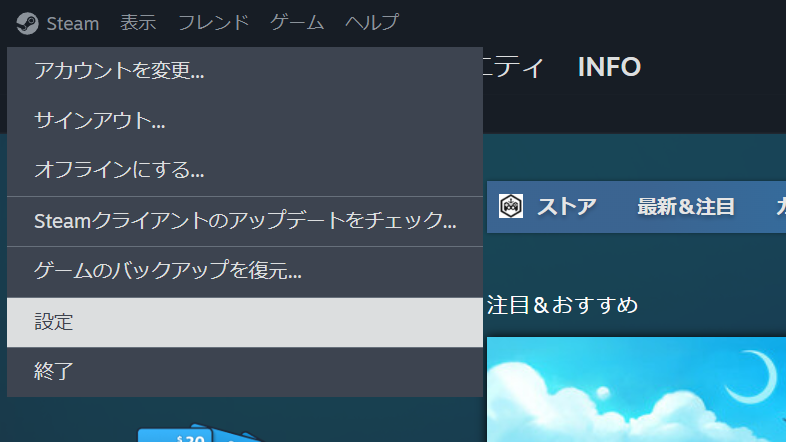Screen dimensions: 786x442
Task: Click the store controller hexagon icon
Action: tap(511, 206)
